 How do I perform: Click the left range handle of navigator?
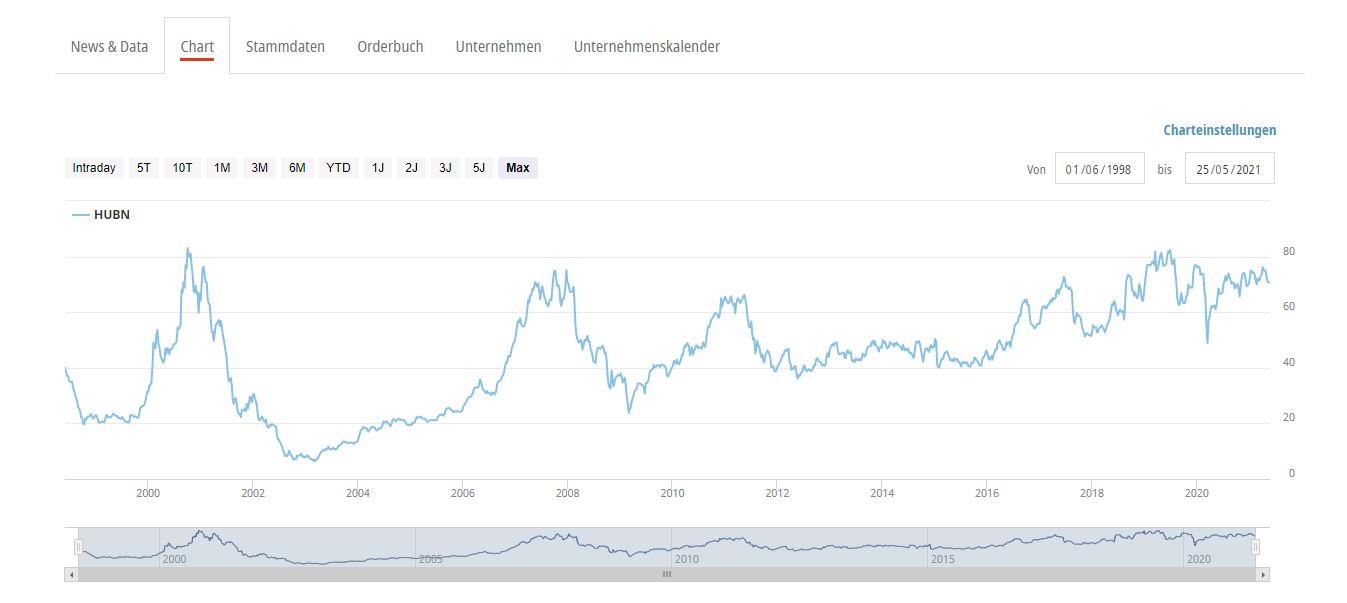78,547
